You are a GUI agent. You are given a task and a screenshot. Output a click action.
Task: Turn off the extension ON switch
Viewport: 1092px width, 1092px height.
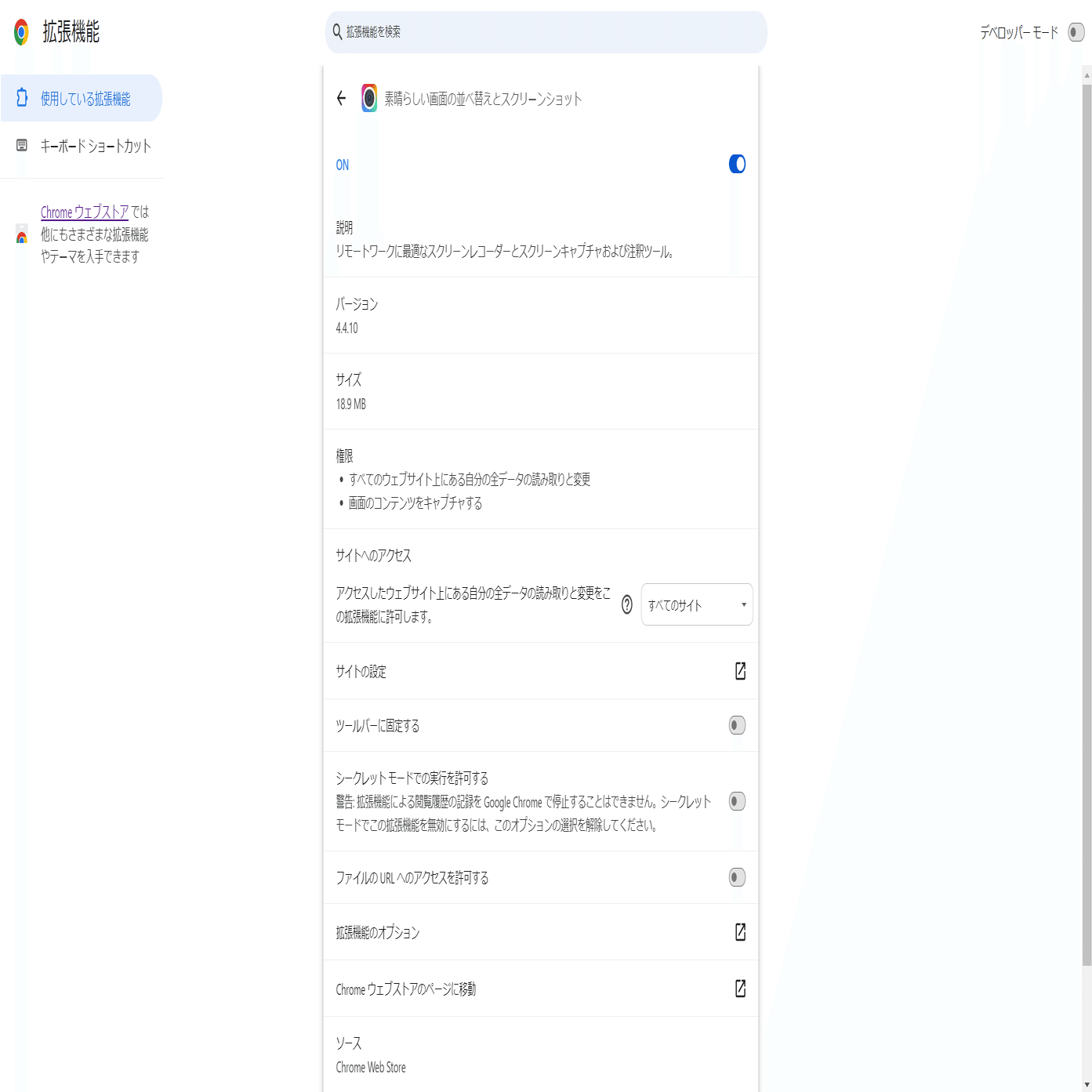click(x=737, y=164)
